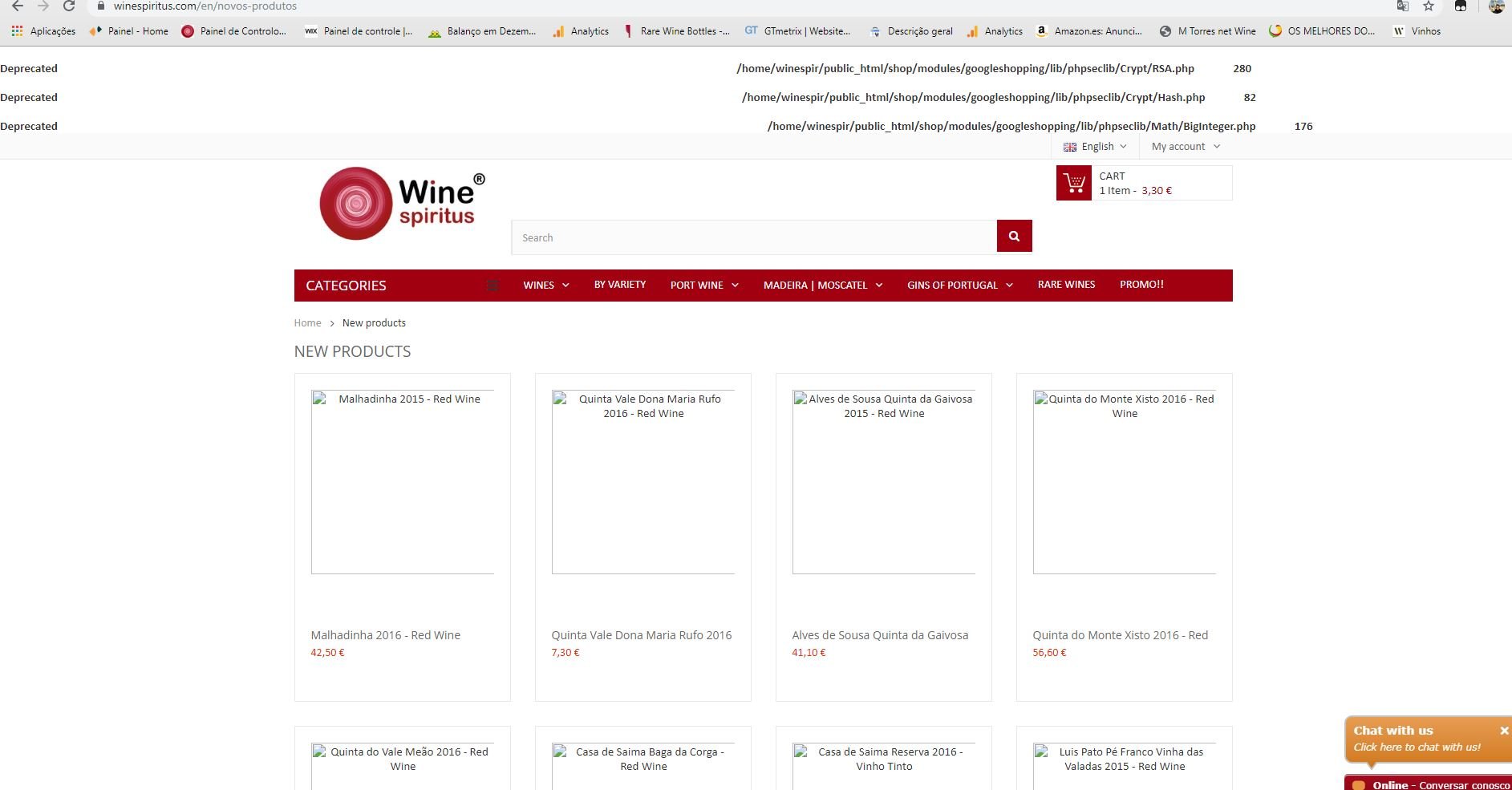Click the padlock icon in the address bar
Viewport: 1512px width, 790px height.
100,6
